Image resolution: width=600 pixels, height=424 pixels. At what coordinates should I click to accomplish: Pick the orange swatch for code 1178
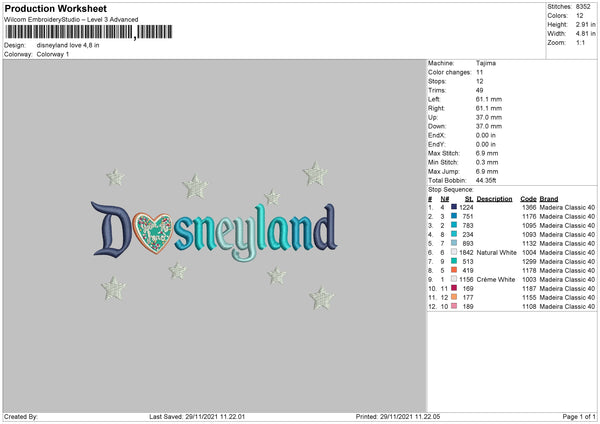coord(454,270)
